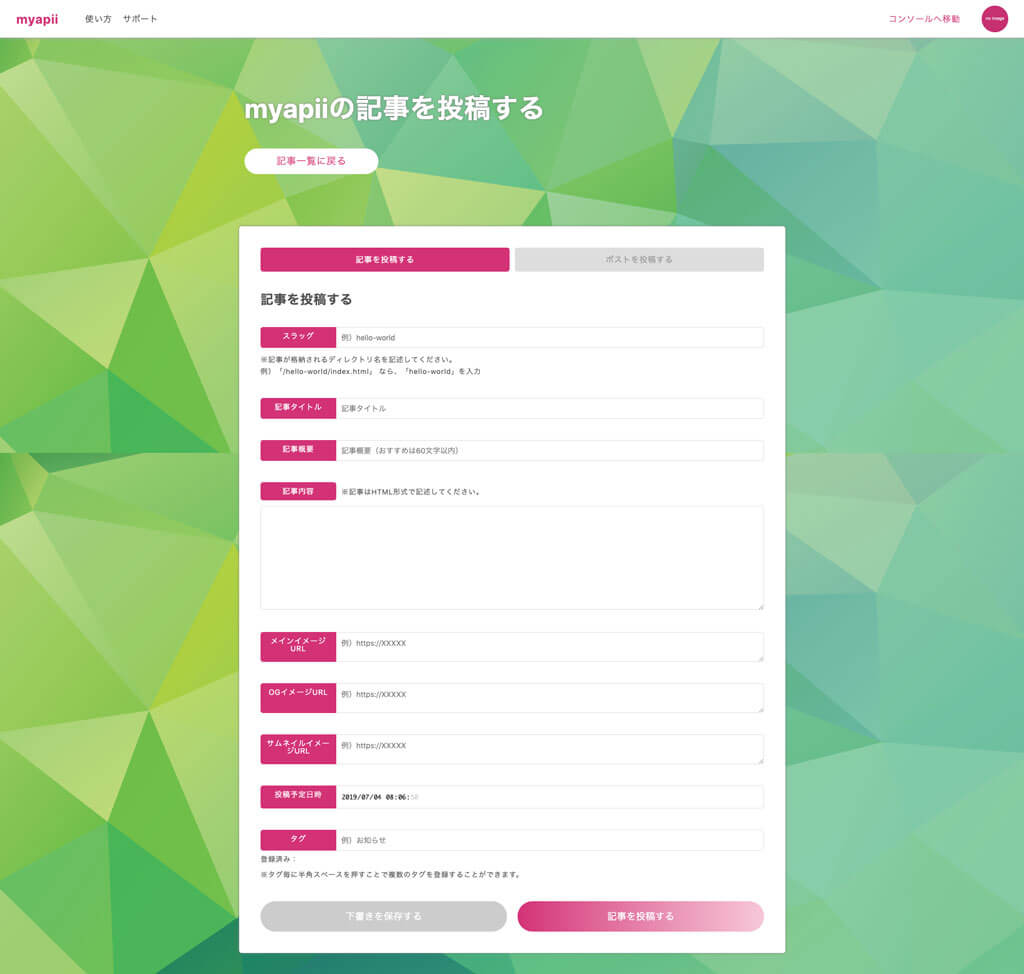
Task: Focus the OGイメージURL field
Action: coord(549,698)
